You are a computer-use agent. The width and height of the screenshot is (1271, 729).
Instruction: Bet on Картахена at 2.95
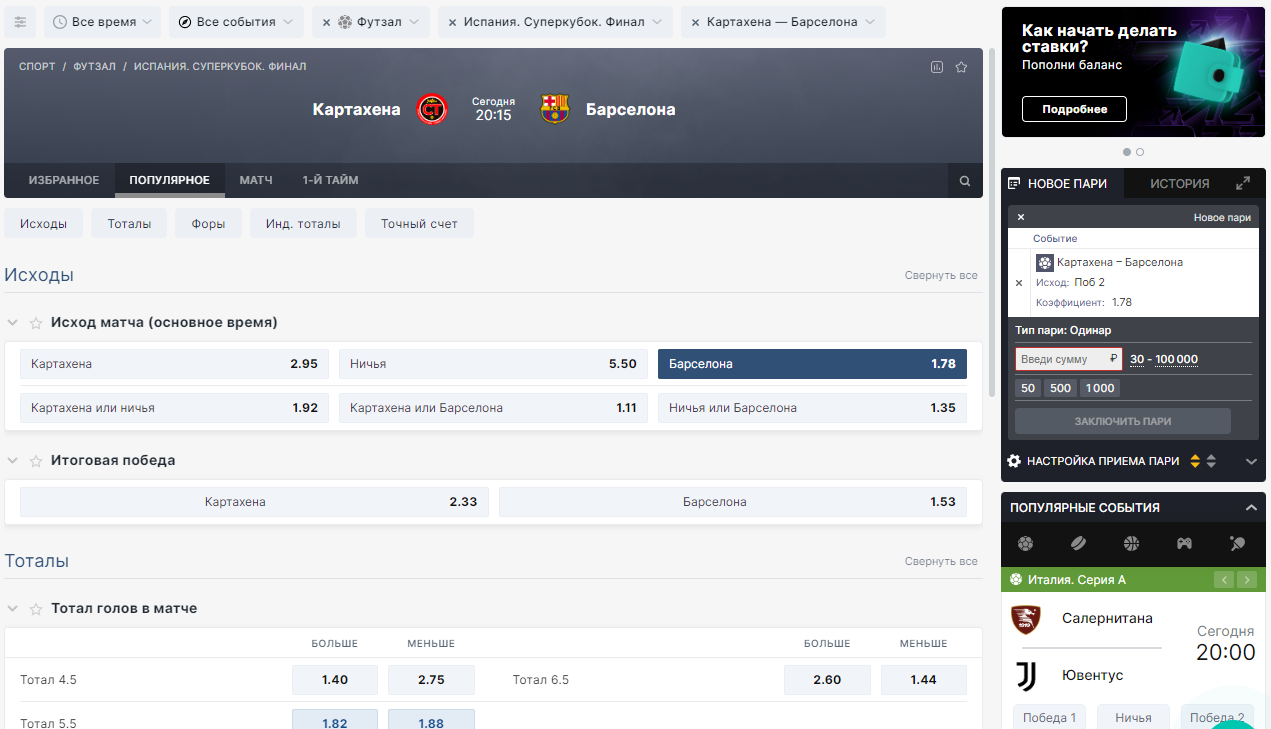point(174,364)
